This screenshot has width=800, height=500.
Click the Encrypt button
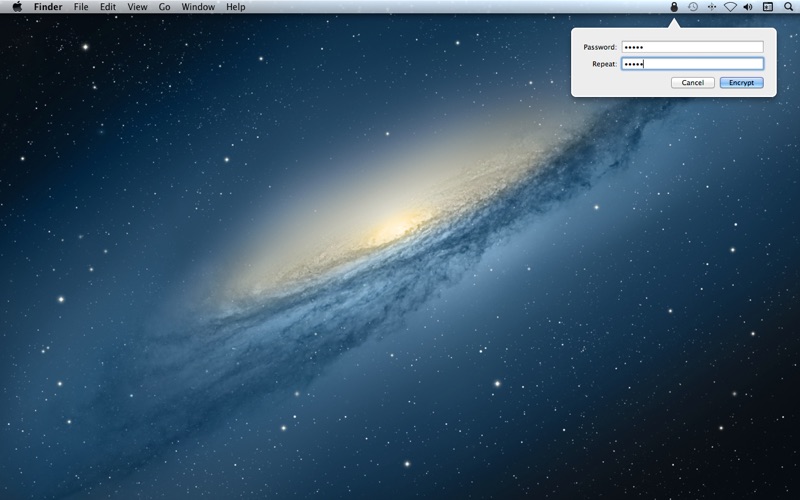(x=741, y=83)
